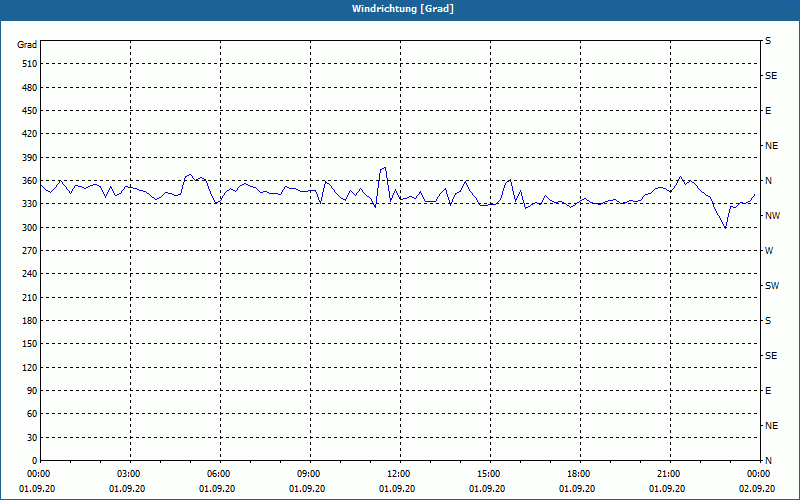The width and height of the screenshot is (800, 500).
Task: Select E compass label at 90 level
Action: (x=768, y=391)
